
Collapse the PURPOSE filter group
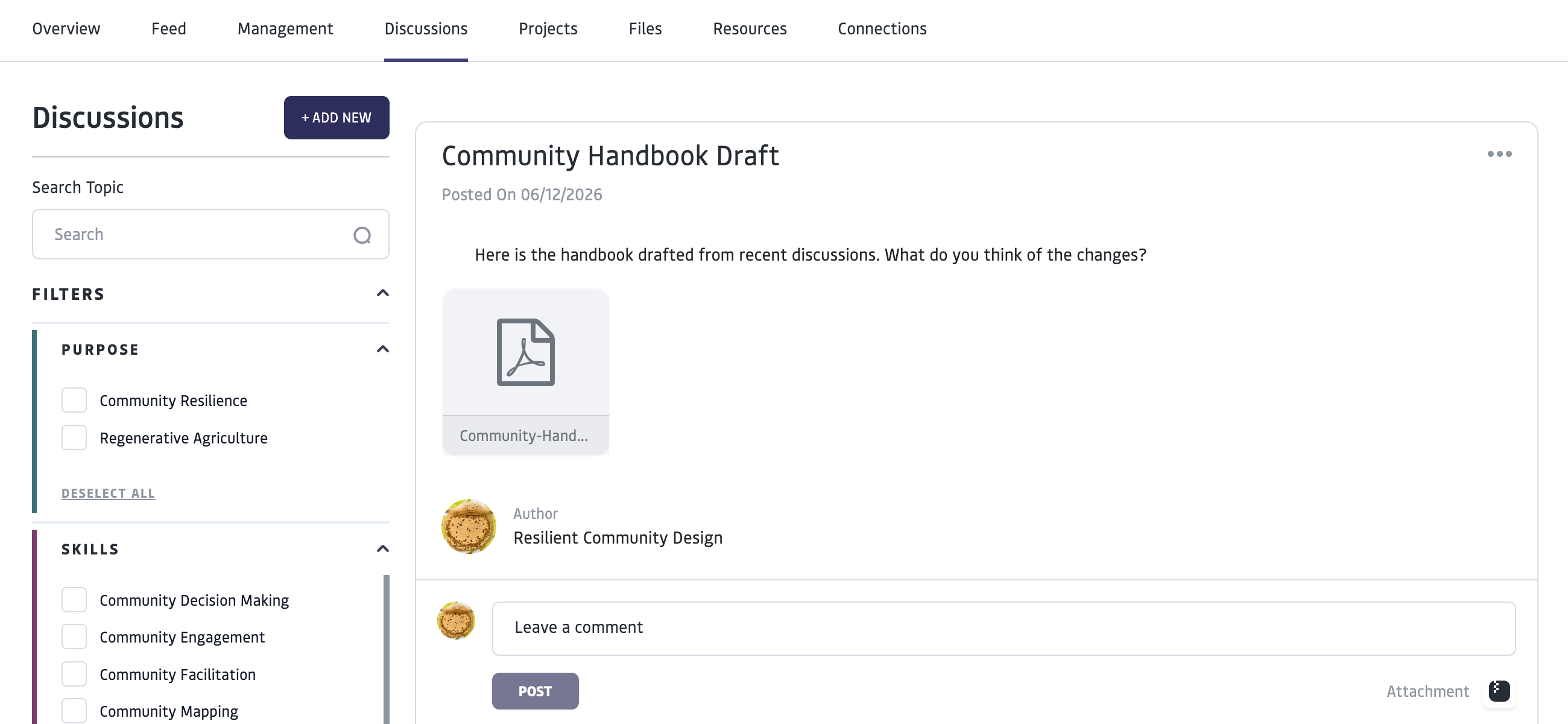pyautogui.click(x=383, y=349)
